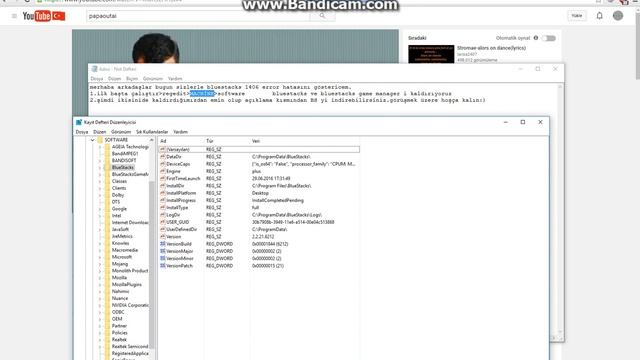This screenshot has width=640, height=360.
Task: Click Notepad vertical scrollbar
Action: click(x=560, y=208)
